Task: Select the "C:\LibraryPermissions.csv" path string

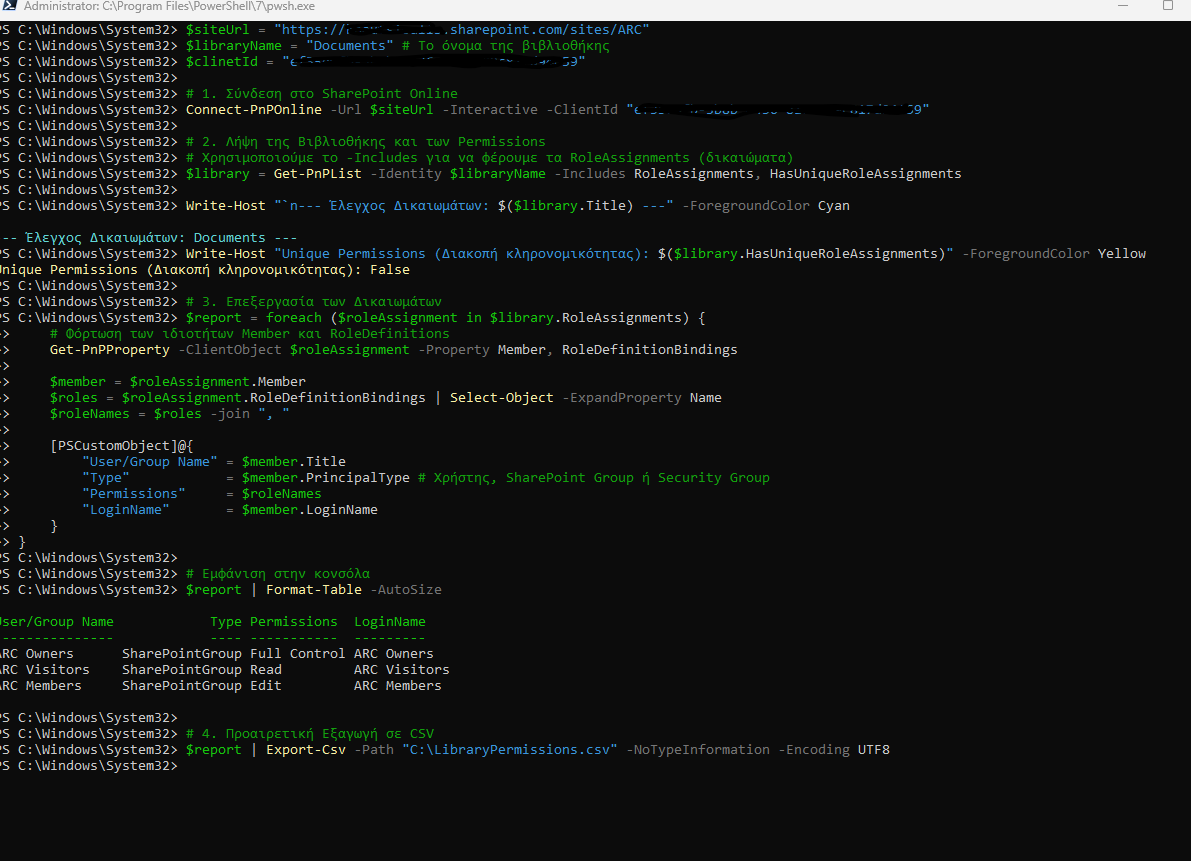Action: (509, 750)
